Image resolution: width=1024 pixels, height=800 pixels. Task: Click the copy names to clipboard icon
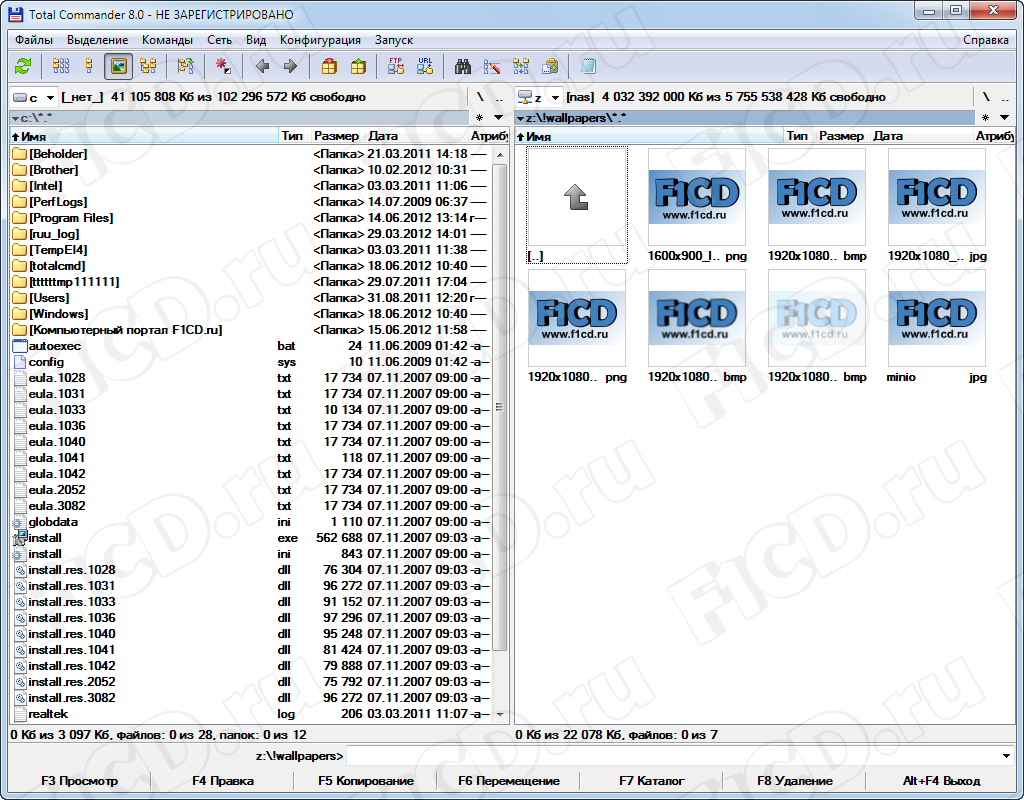[550, 66]
